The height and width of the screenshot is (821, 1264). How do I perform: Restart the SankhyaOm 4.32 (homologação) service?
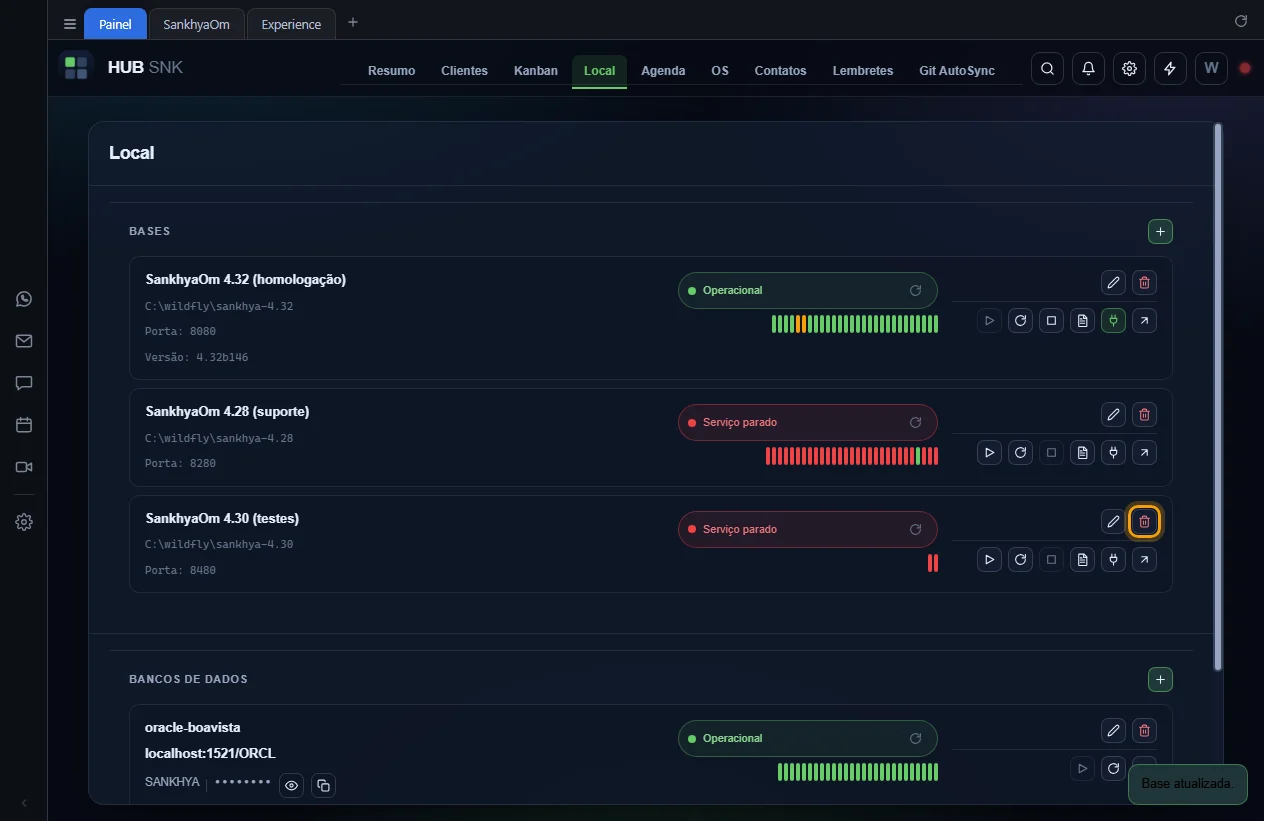[1020, 321]
